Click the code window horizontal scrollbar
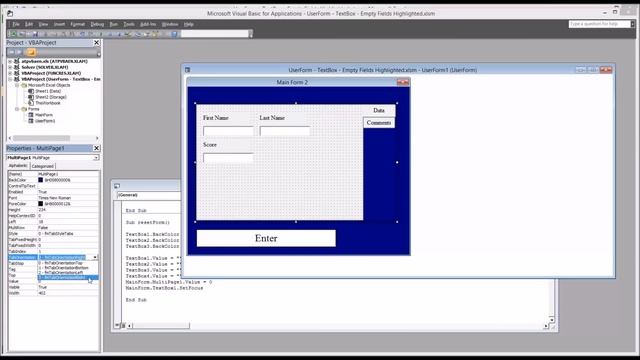Viewport: 640px width, 360px height. (x=338, y=326)
